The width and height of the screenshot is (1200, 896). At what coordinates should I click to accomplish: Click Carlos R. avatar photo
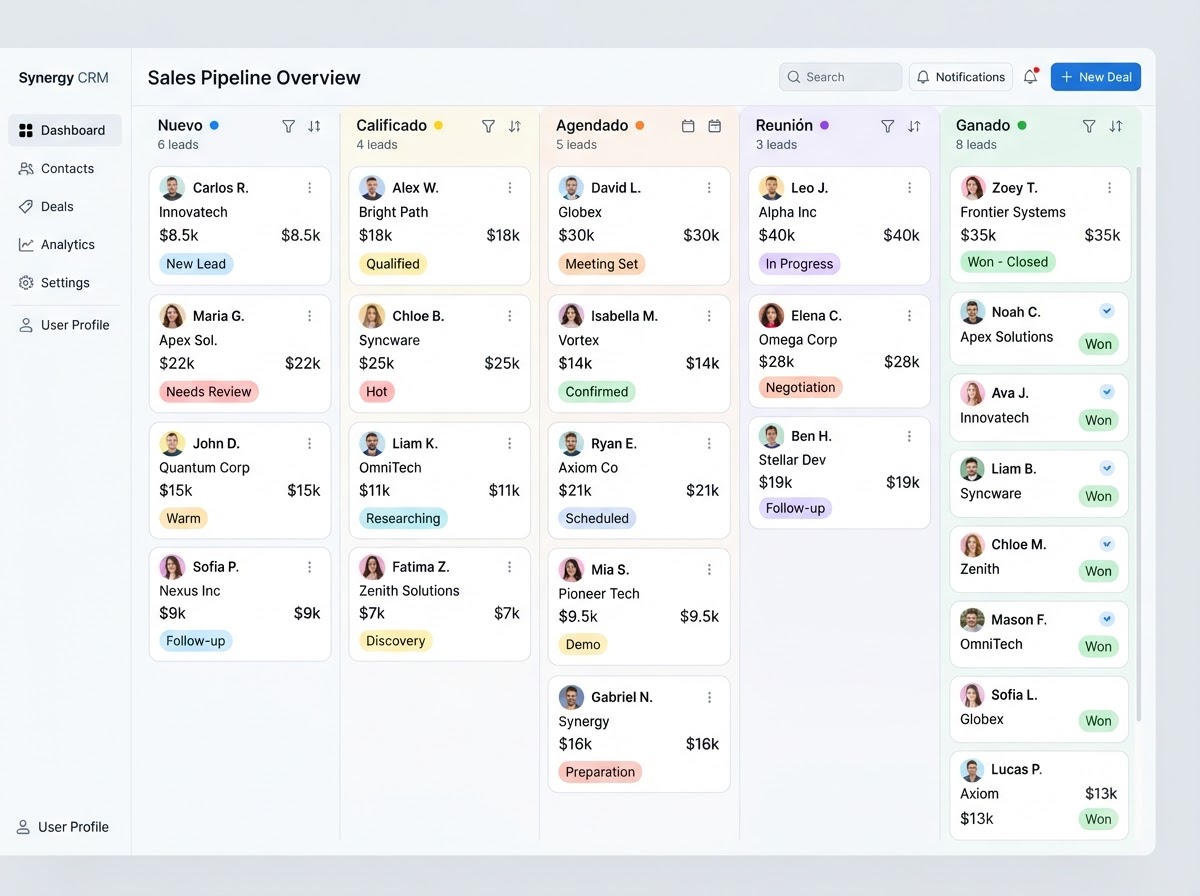point(172,188)
